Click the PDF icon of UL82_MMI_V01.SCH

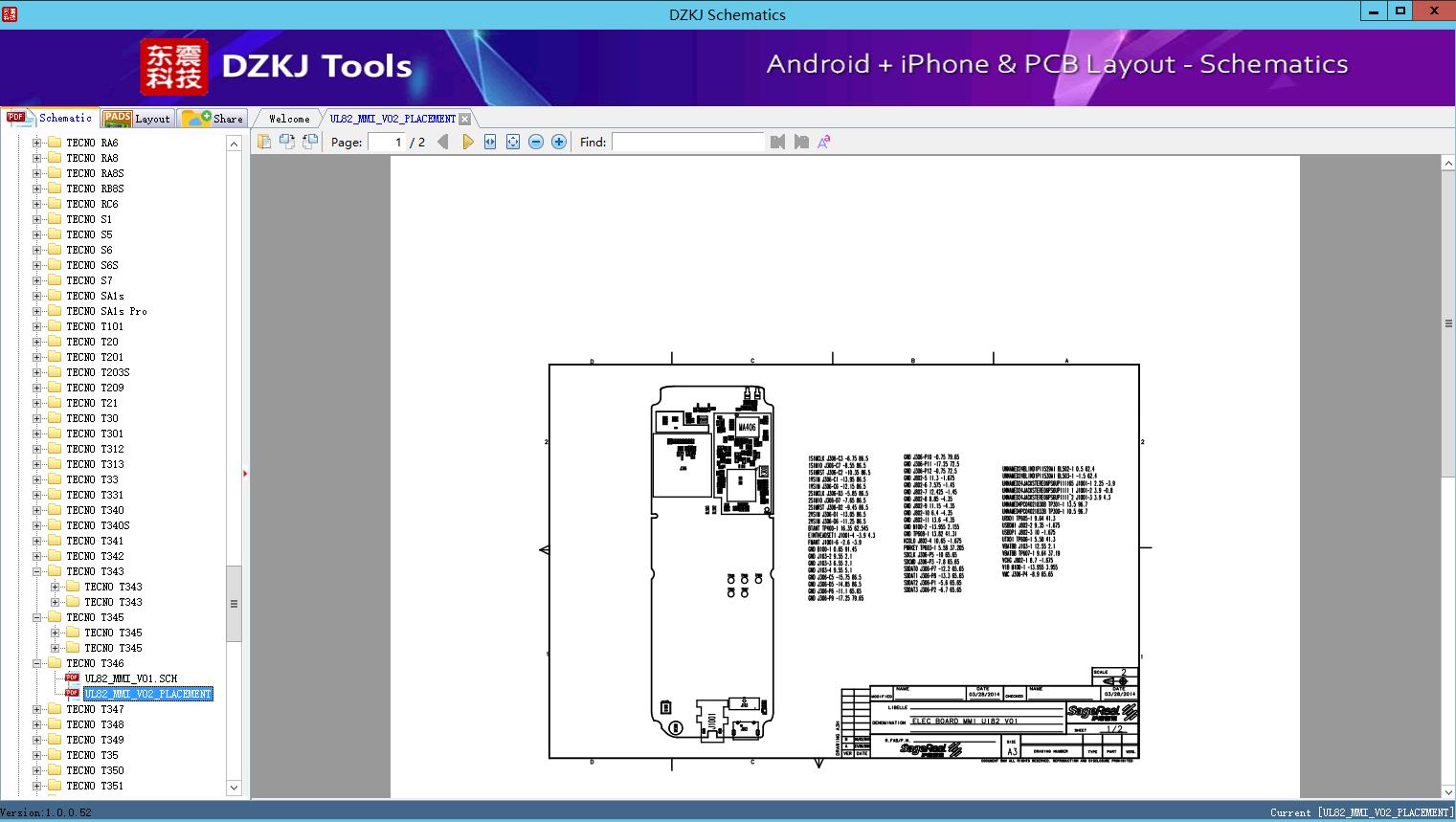click(x=72, y=678)
